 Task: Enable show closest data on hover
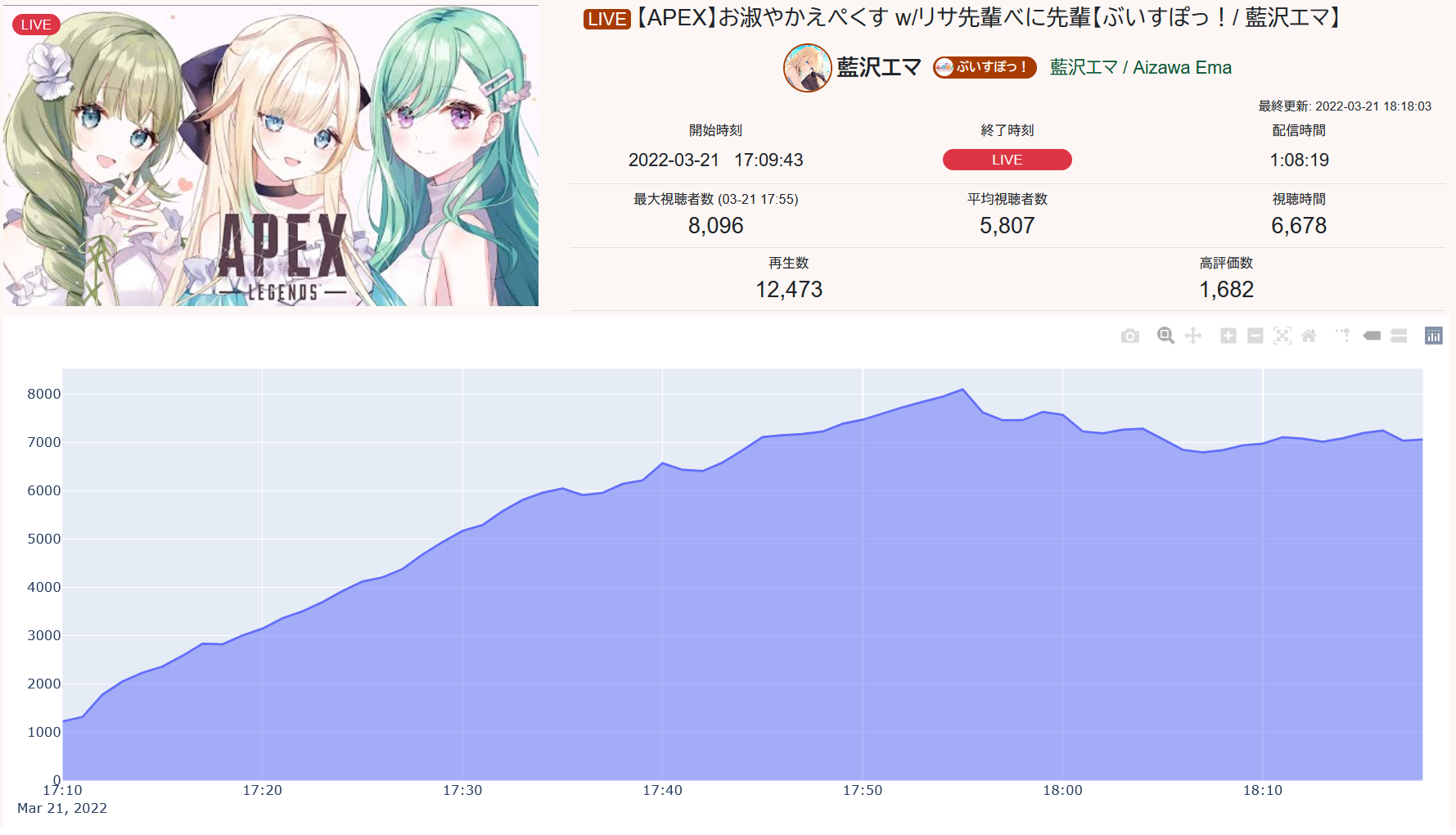[1372, 336]
